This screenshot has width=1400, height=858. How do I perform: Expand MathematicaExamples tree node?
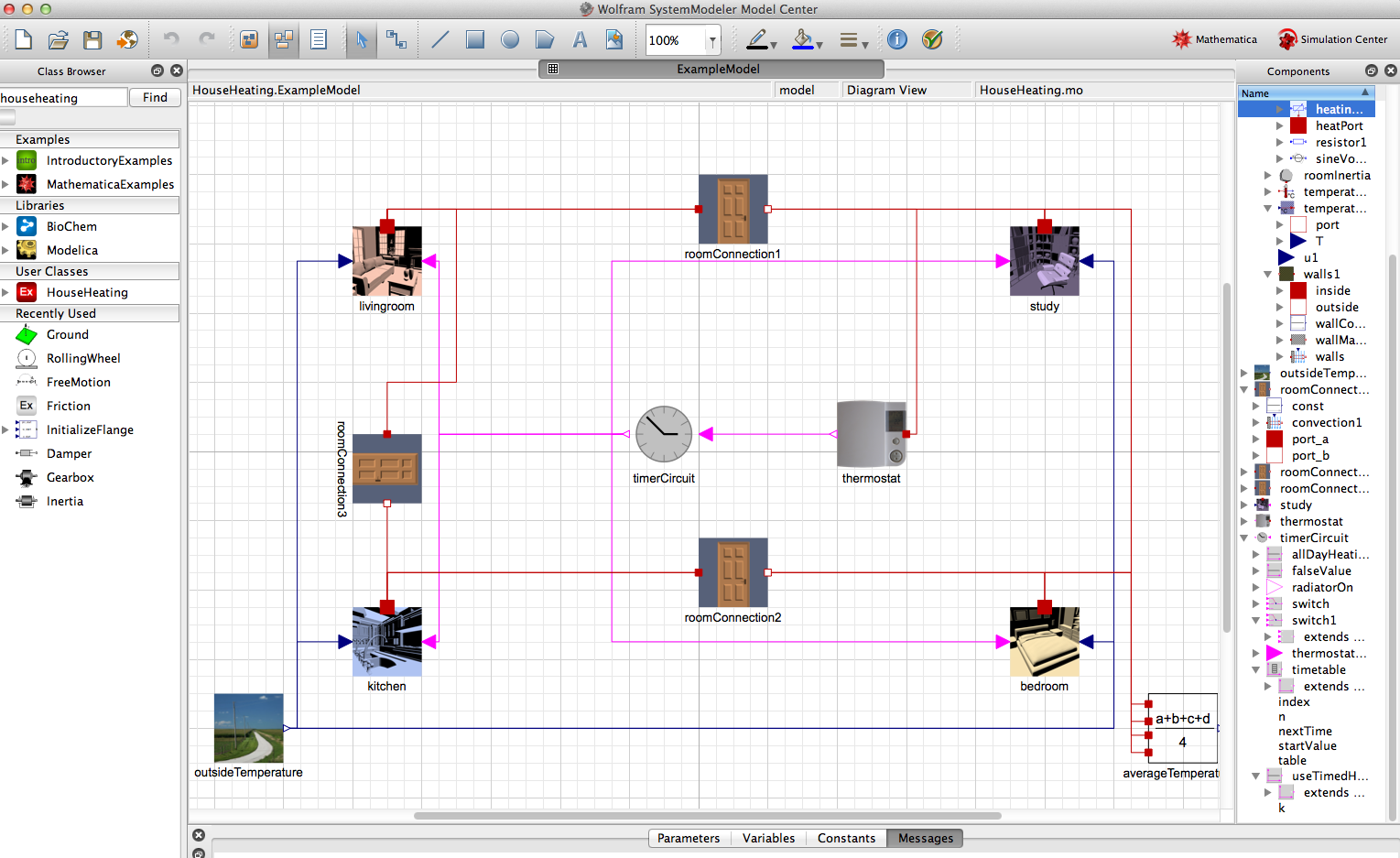tap(5, 184)
